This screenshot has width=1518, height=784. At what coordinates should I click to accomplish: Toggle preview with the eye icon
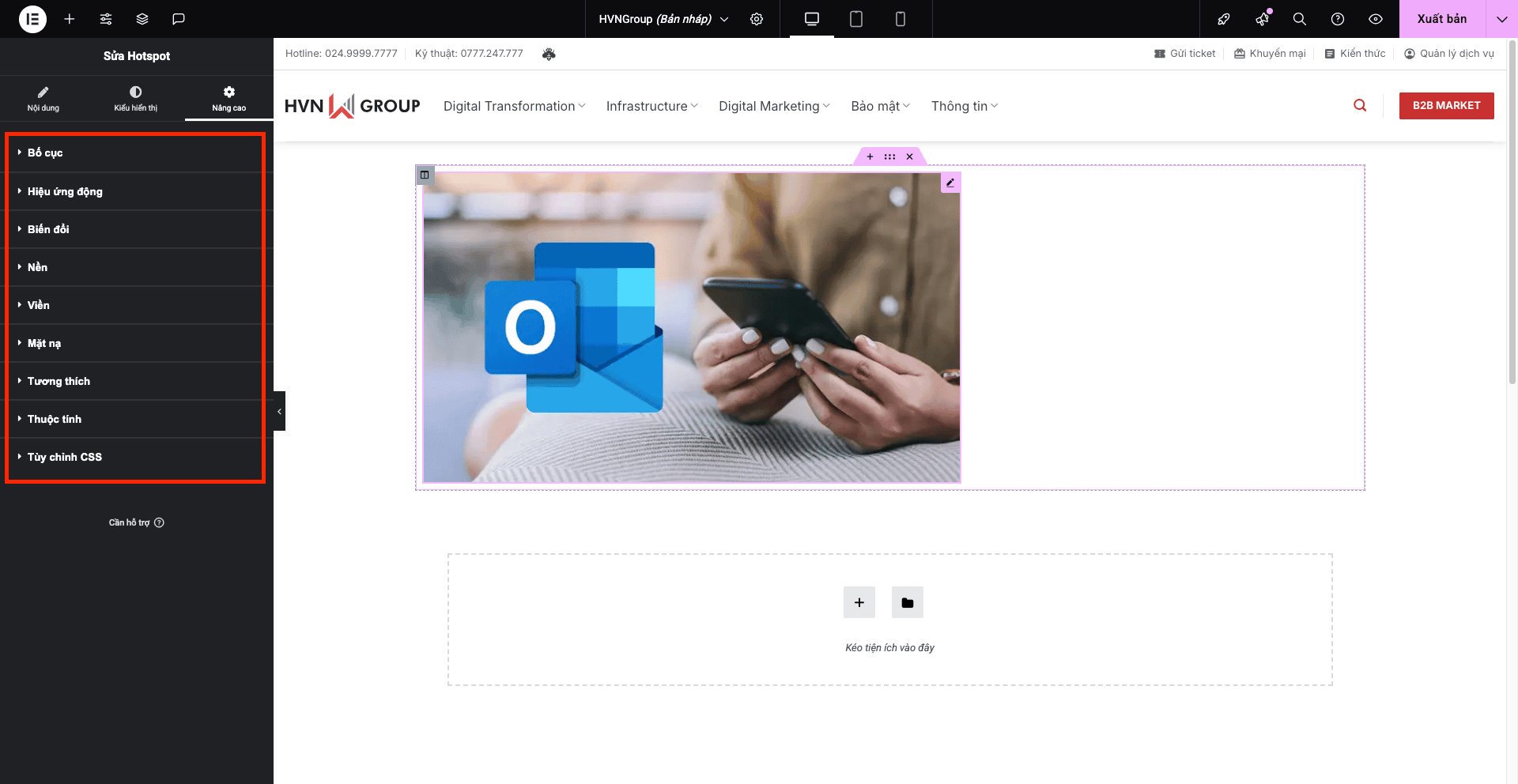[1376, 19]
